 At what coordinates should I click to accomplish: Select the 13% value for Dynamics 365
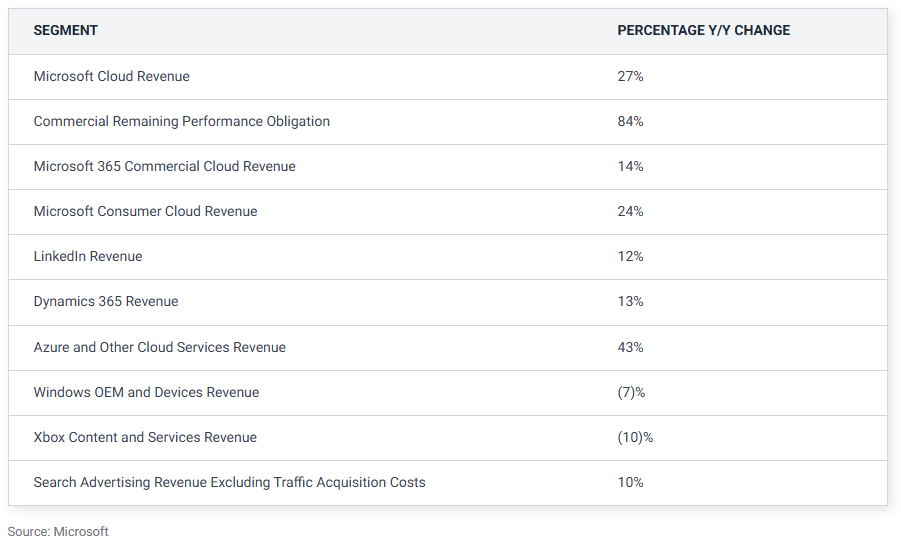[x=630, y=302]
